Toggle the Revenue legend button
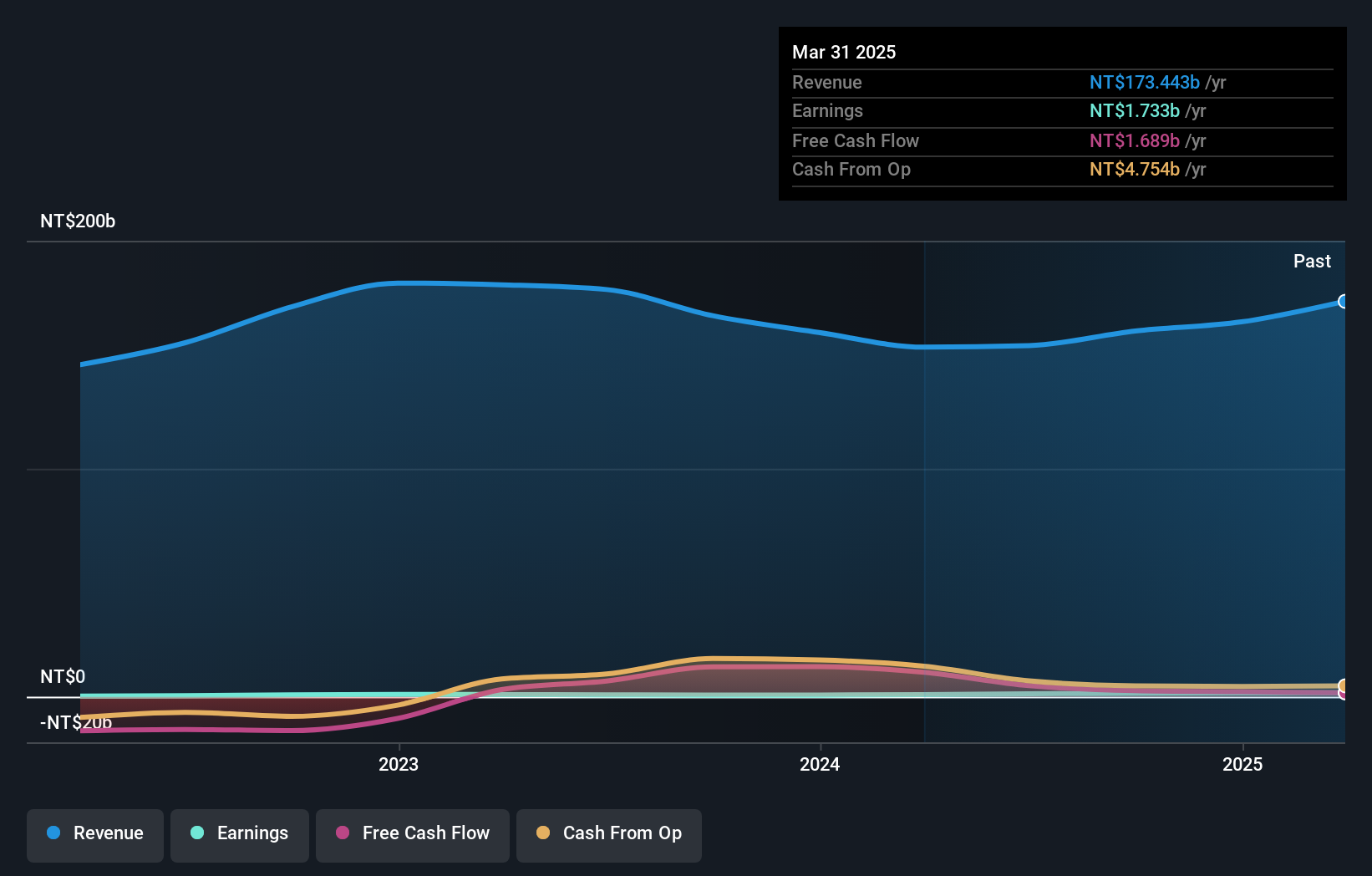 [x=95, y=835]
